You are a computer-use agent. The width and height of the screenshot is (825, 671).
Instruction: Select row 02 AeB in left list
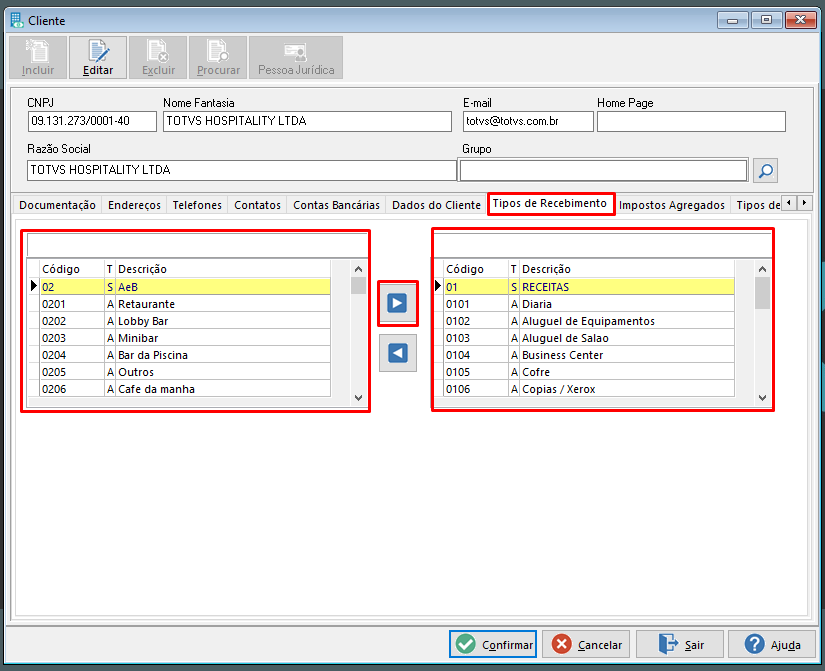tap(185, 287)
